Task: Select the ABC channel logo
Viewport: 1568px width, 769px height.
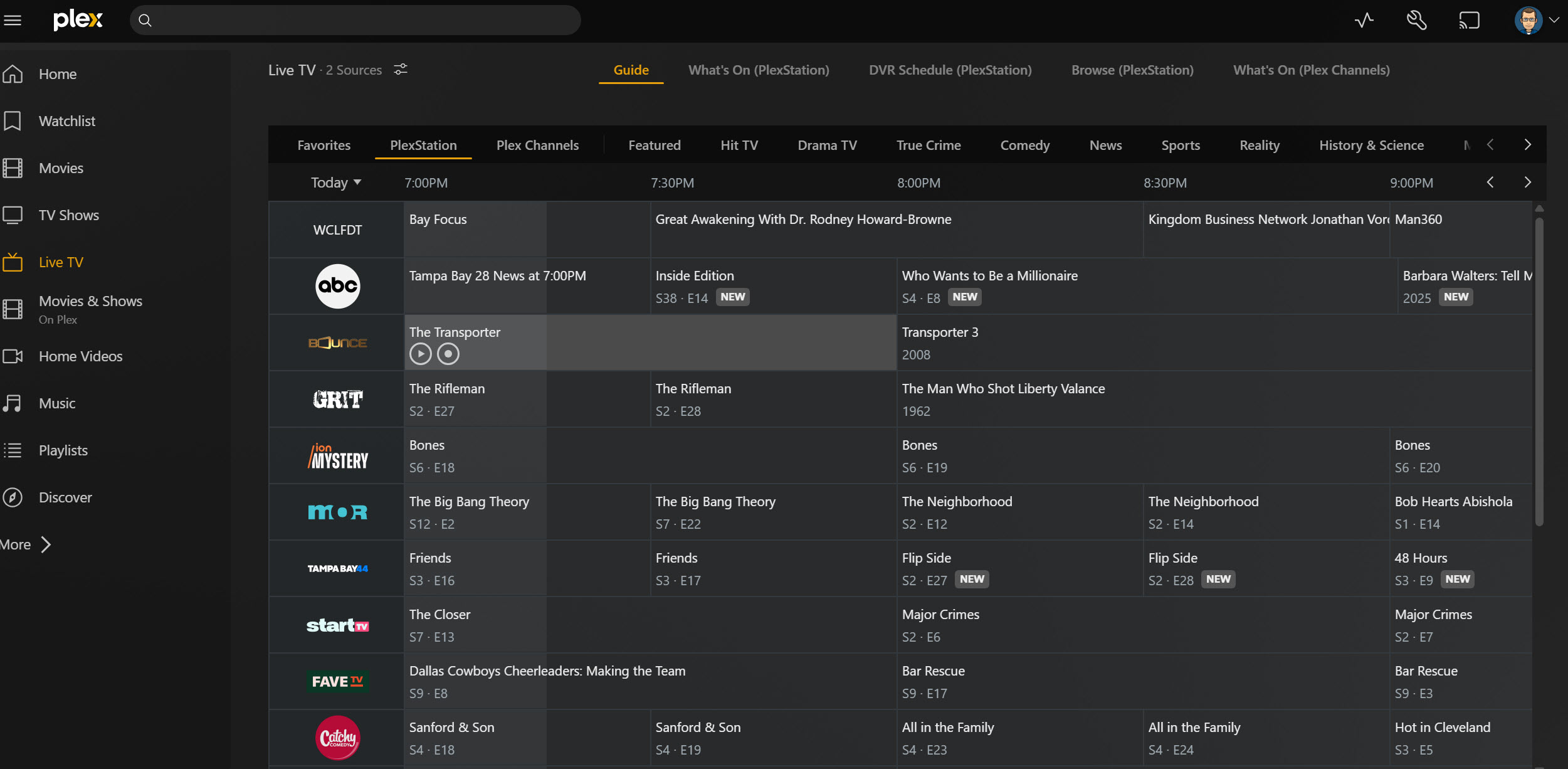Action: tap(337, 286)
